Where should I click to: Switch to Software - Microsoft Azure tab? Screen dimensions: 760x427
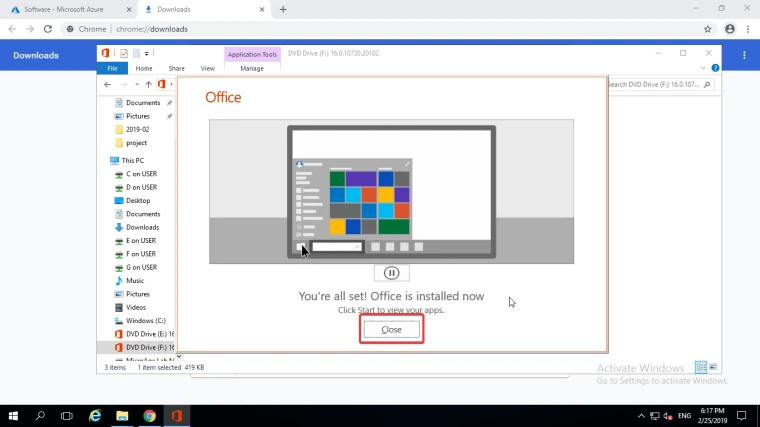tap(64, 9)
